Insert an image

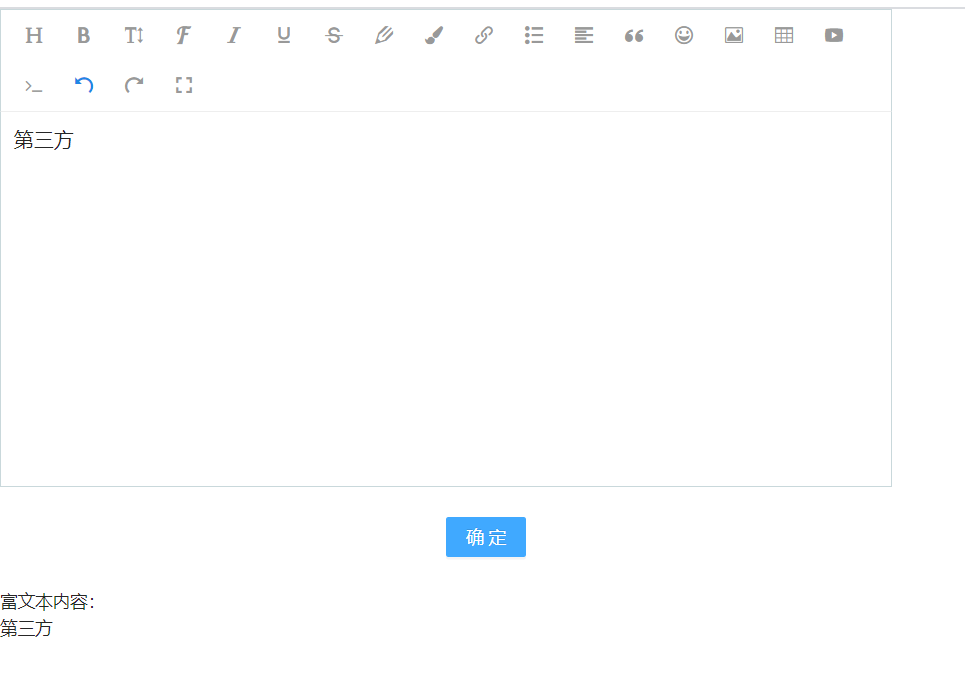pos(734,36)
